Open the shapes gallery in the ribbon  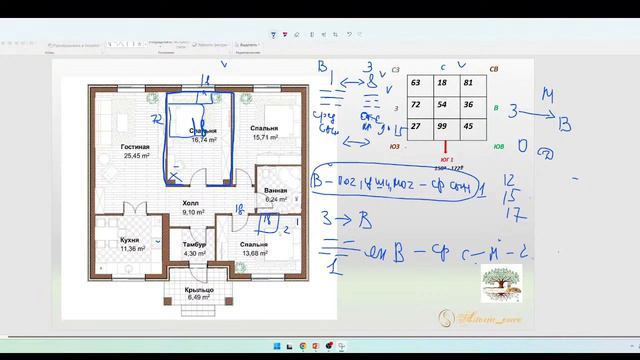coord(126,44)
